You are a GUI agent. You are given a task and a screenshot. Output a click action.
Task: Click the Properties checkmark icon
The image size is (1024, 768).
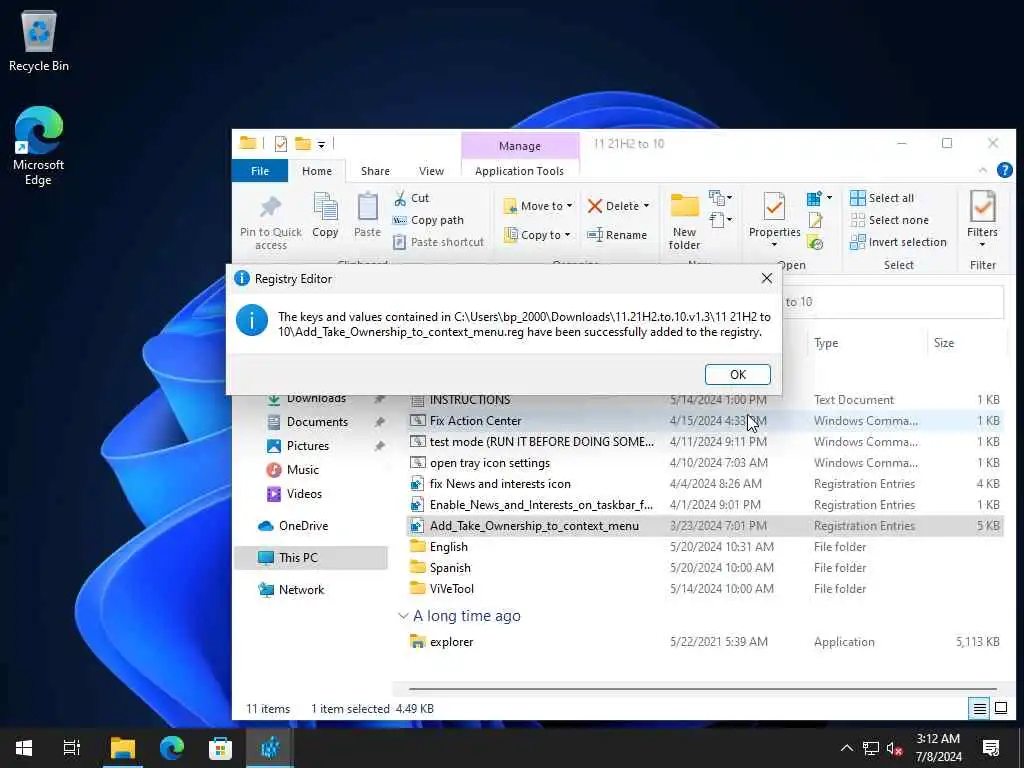tap(774, 207)
